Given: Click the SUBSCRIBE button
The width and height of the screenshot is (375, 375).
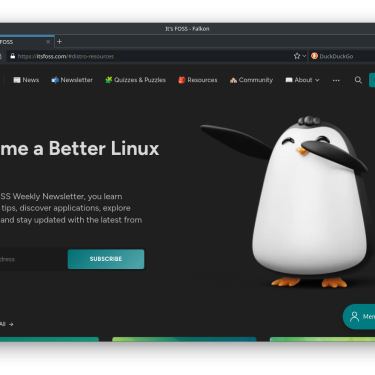Looking at the screenshot, I should click(x=106, y=259).
